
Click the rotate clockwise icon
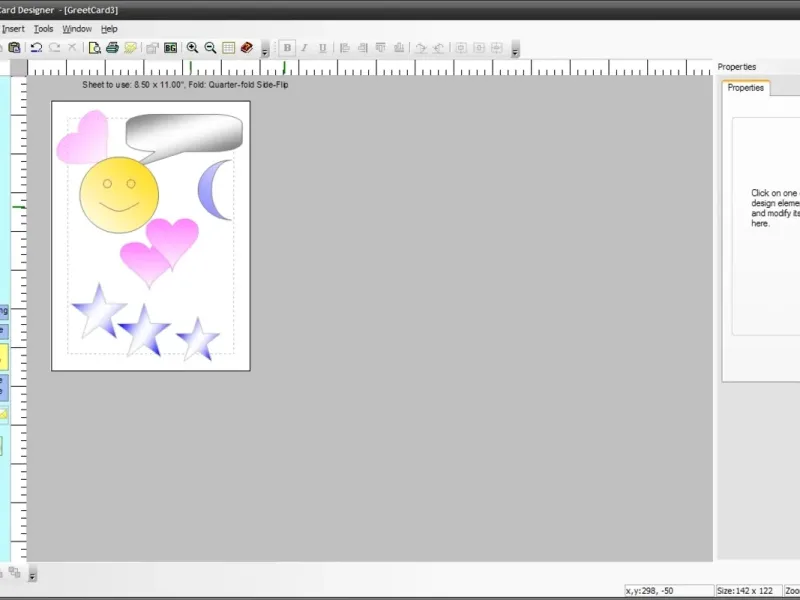pos(421,48)
